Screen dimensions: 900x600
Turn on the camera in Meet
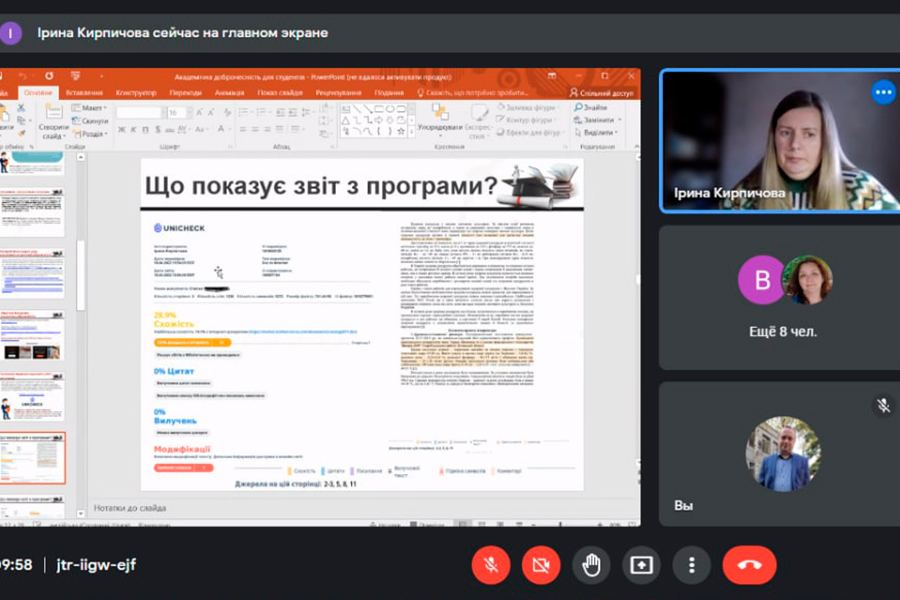click(x=541, y=565)
